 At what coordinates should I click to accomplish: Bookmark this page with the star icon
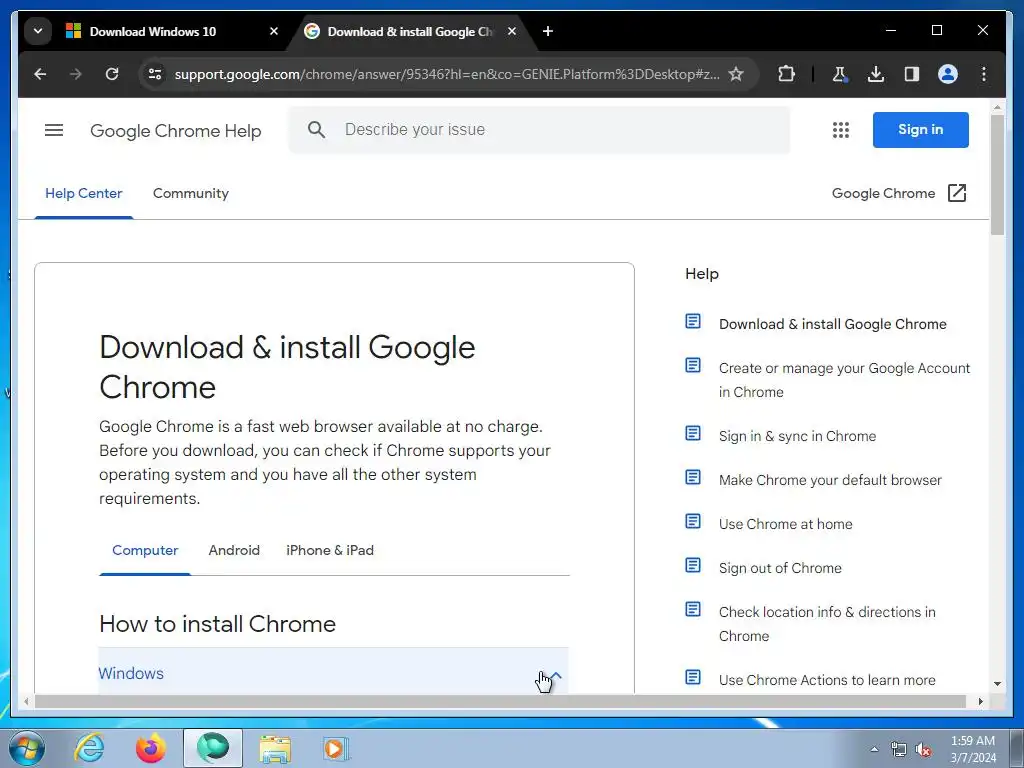736,74
